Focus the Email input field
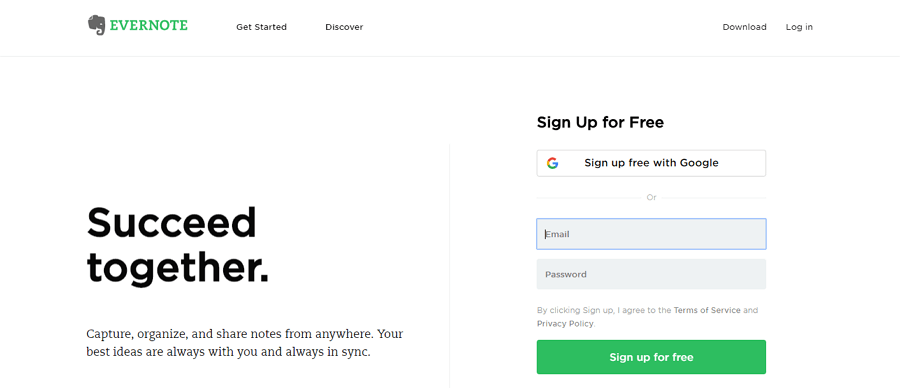 651,234
